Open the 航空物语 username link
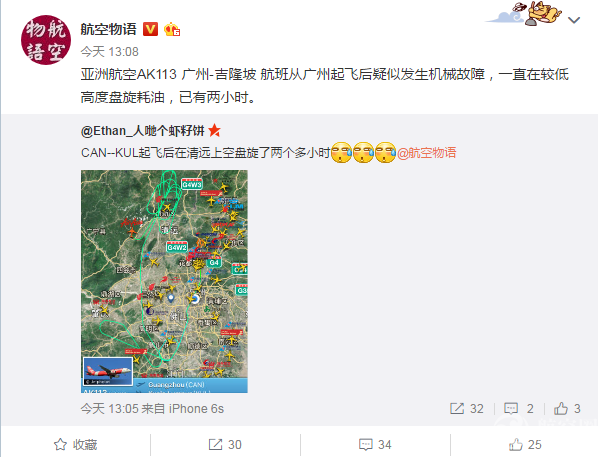Image resolution: width=598 pixels, height=457 pixels. (x=108, y=29)
